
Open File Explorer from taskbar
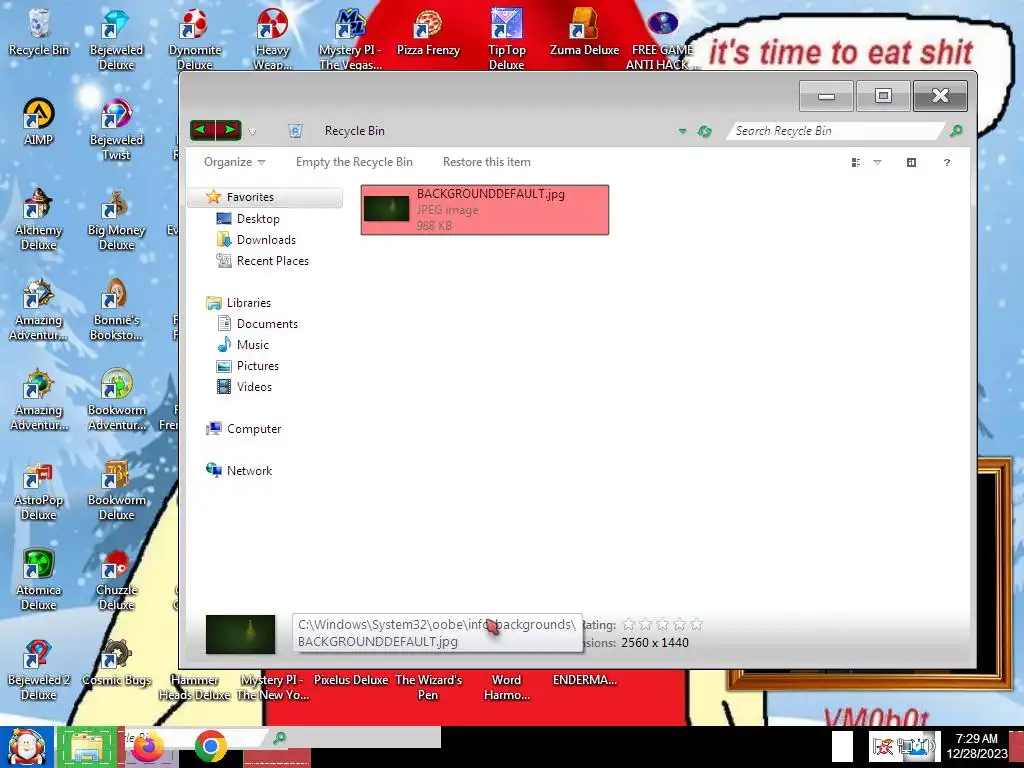[x=87, y=747]
